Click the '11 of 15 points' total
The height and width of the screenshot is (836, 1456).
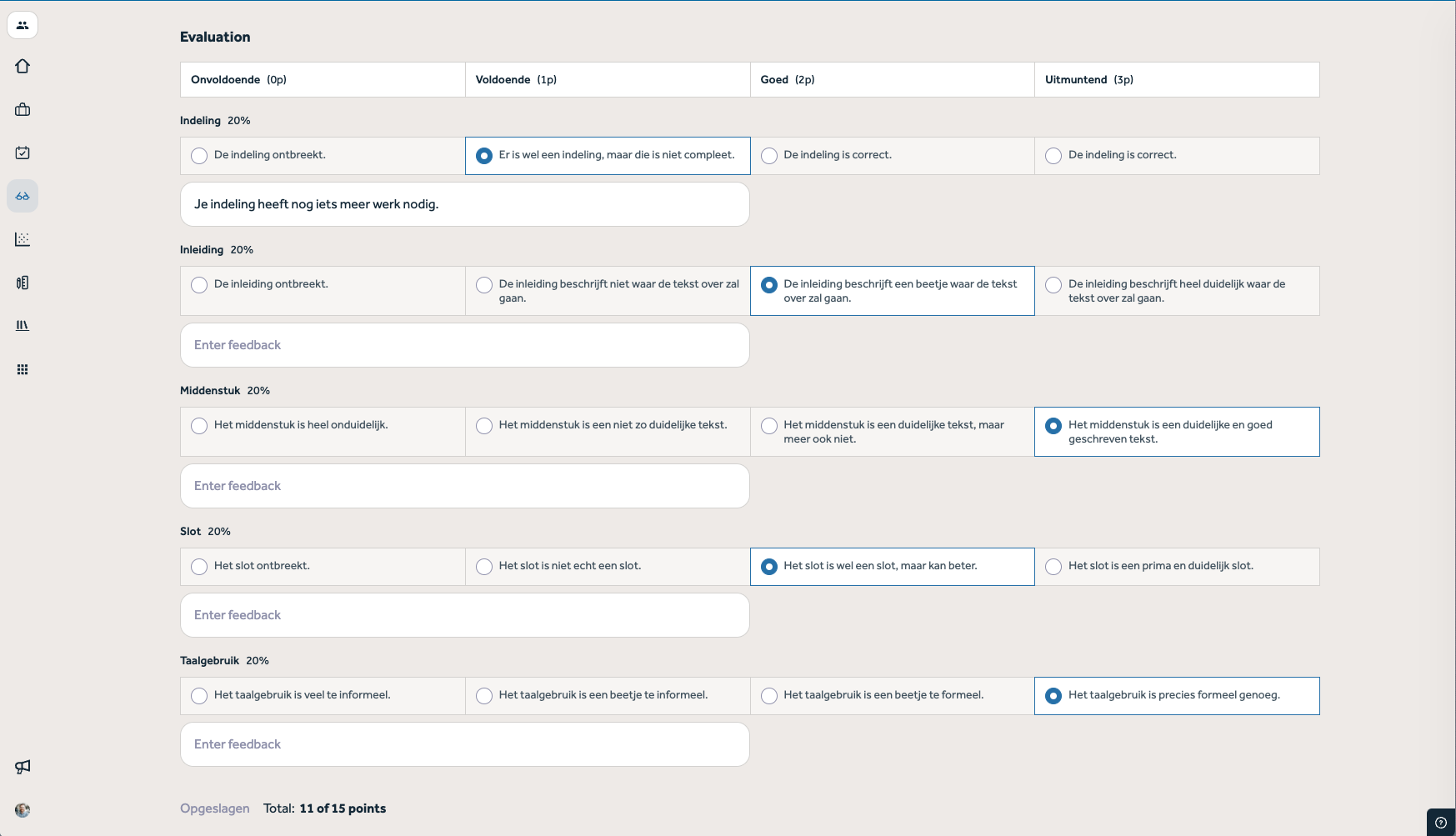pyautogui.click(x=343, y=808)
